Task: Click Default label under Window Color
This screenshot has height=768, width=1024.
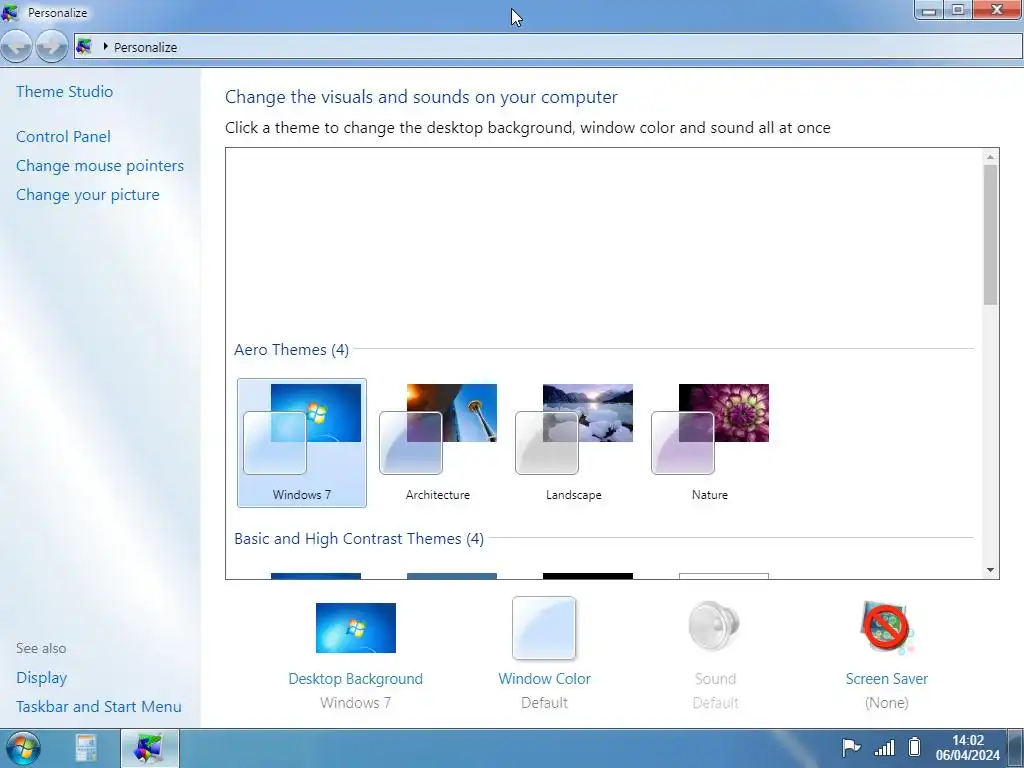Action: pyautogui.click(x=544, y=703)
